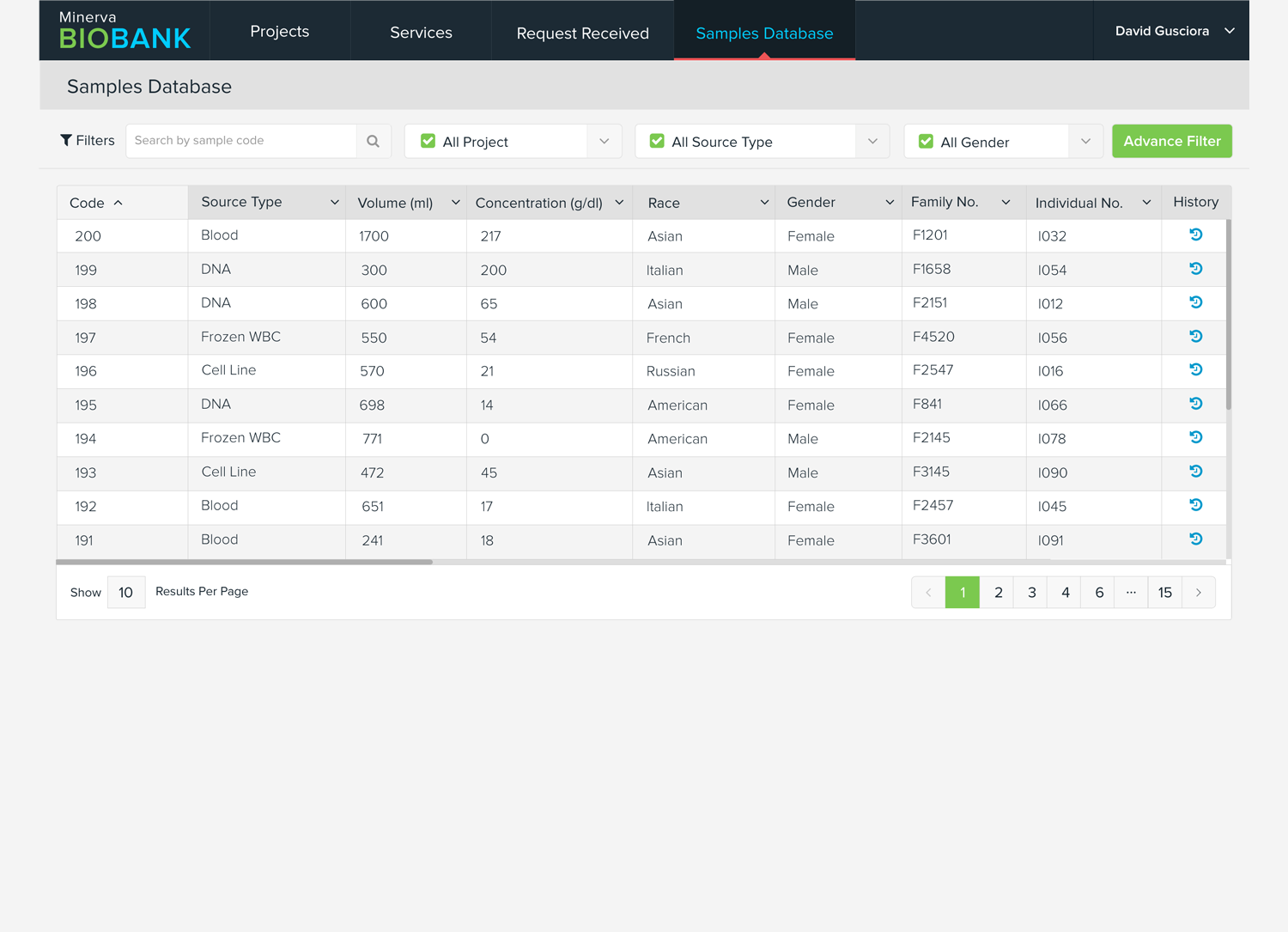Screen dimensions: 1288x932
Task: Go to next page arrow
Action: coord(1198,593)
